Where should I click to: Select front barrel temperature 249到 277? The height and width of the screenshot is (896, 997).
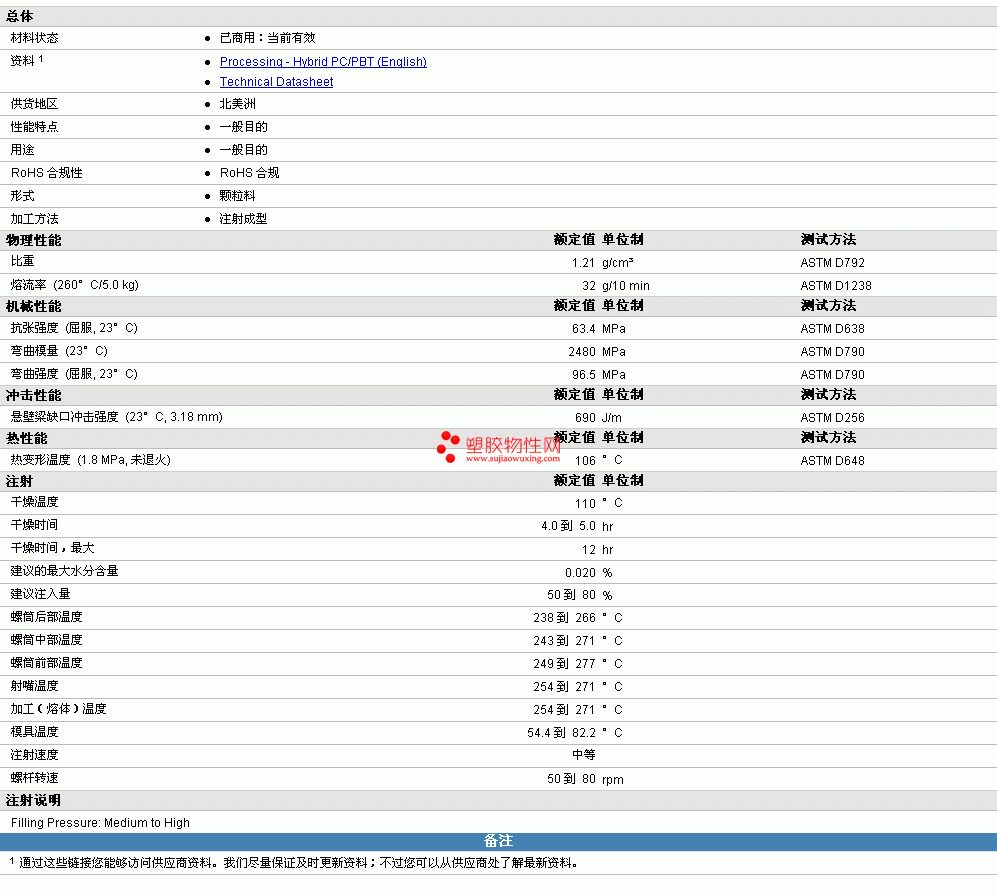tap(565, 664)
